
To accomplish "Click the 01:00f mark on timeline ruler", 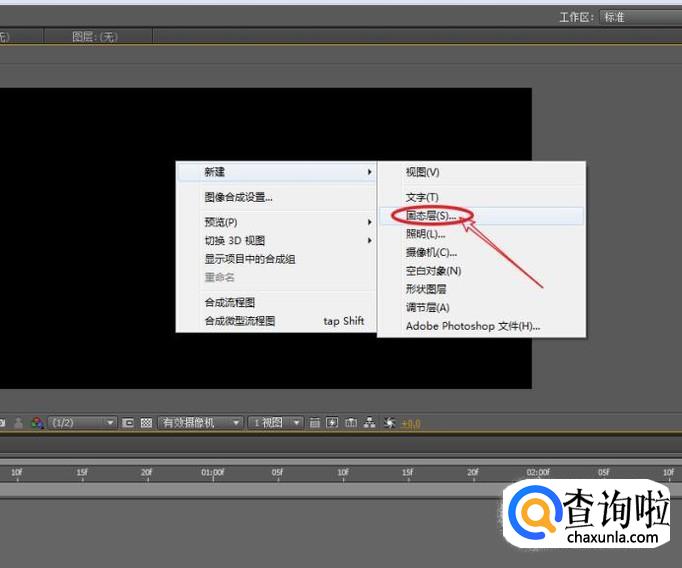I will tap(212, 472).
